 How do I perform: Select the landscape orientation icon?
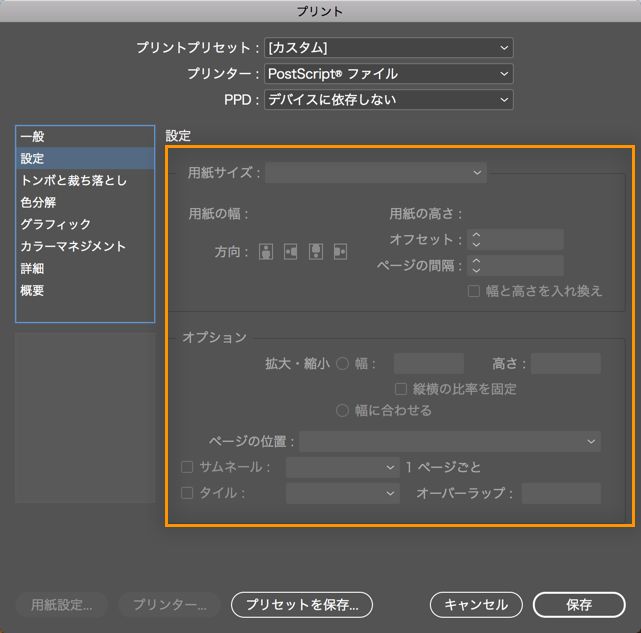291,251
